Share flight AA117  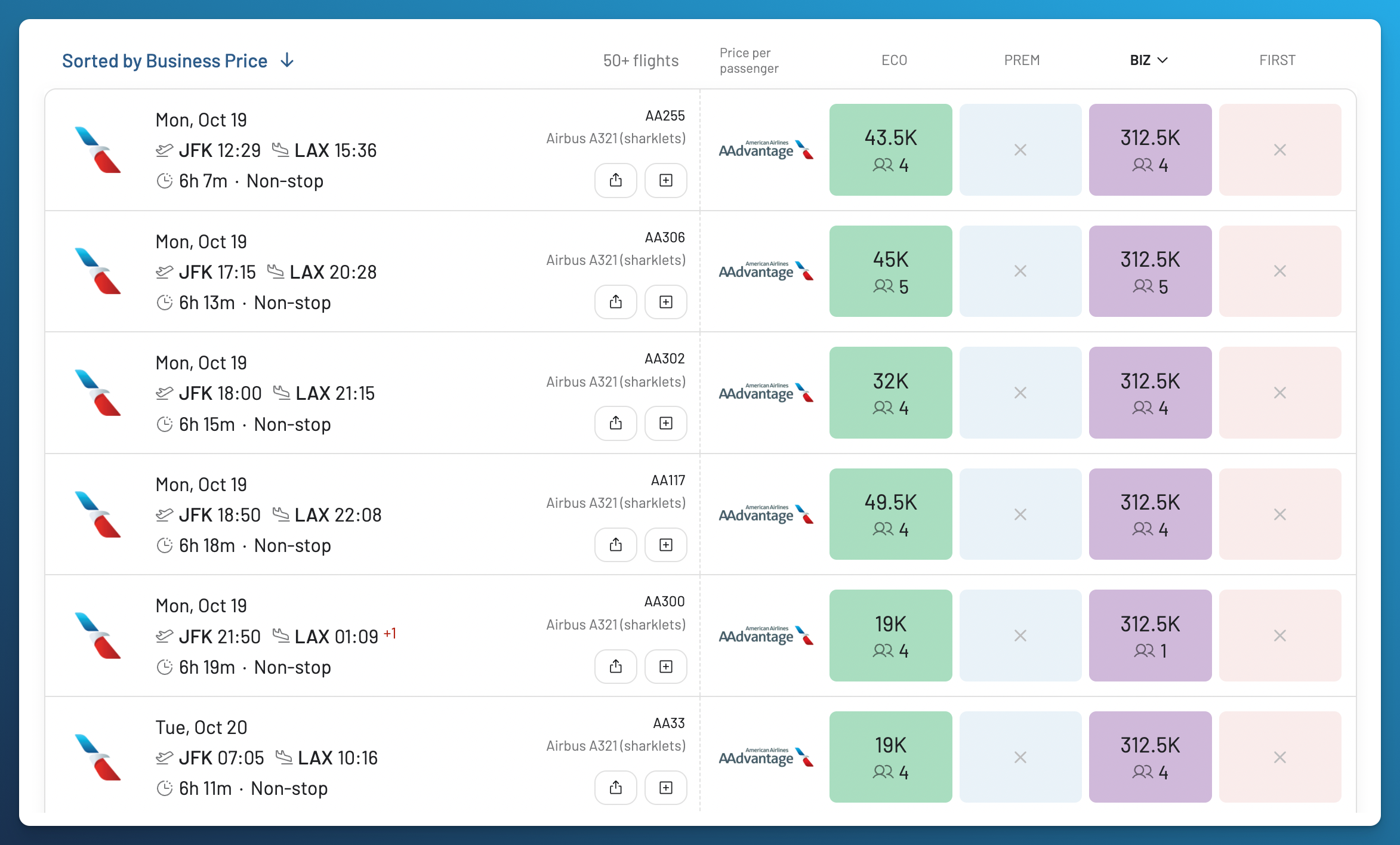pos(616,545)
